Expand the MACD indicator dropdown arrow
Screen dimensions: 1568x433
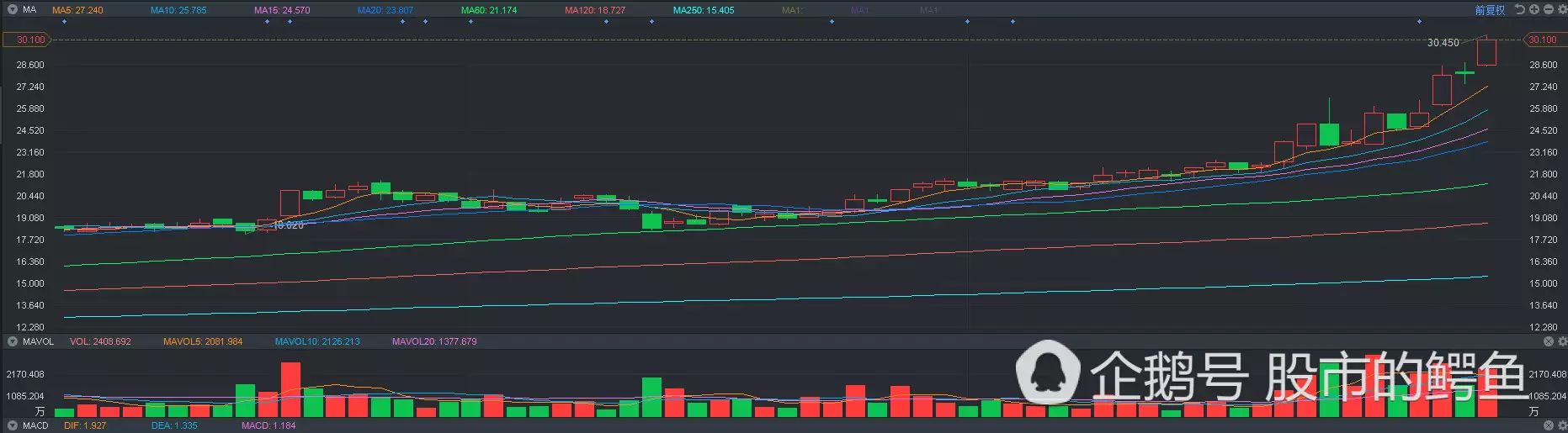click(12, 426)
